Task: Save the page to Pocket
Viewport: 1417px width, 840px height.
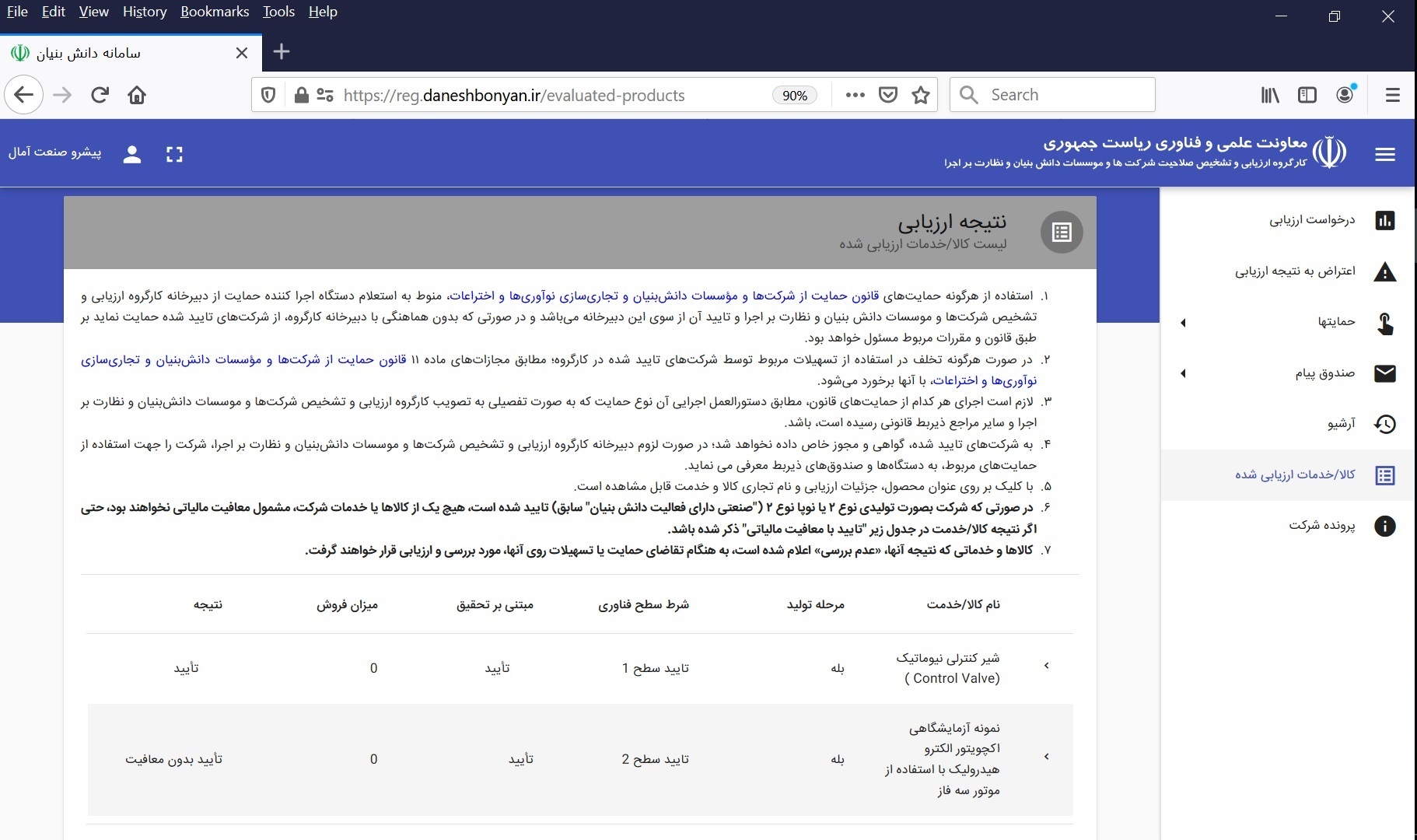Action: click(888, 95)
